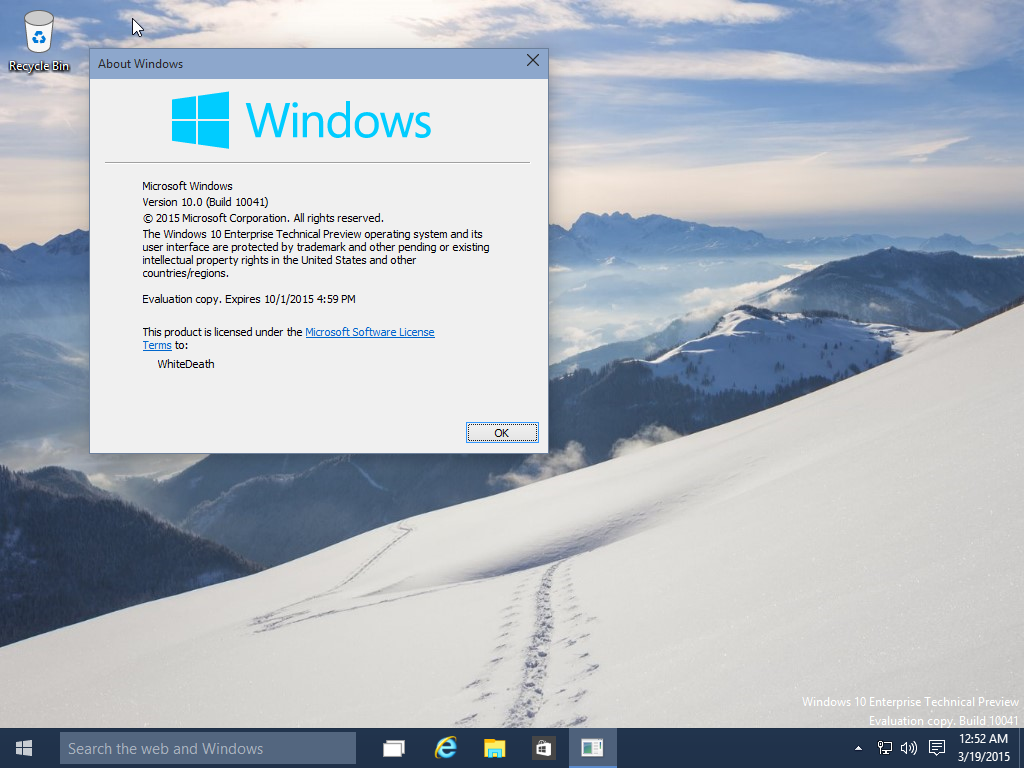Open the Start menu button
The height and width of the screenshot is (768, 1024).
pyautogui.click(x=24, y=748)
